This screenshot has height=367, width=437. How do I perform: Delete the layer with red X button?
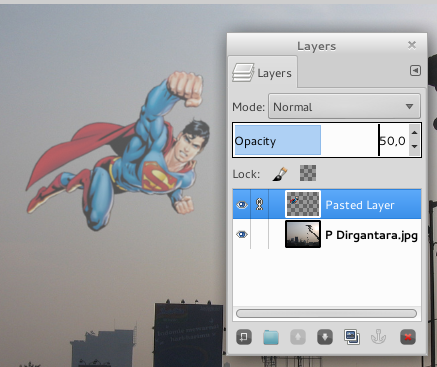pyautogui.click(x=408, y=337)
